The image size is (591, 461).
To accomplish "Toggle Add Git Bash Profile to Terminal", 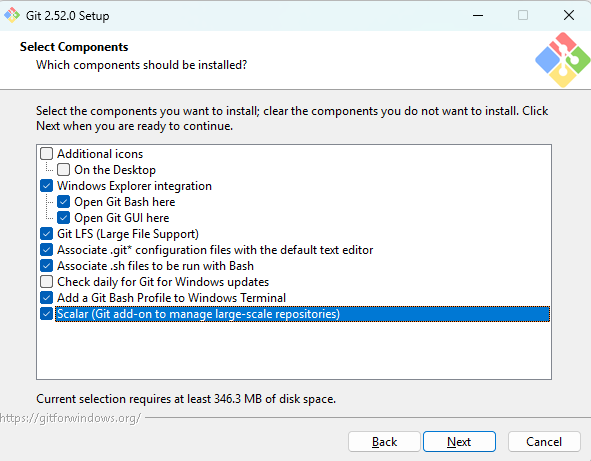I will (x=46, y=298).
